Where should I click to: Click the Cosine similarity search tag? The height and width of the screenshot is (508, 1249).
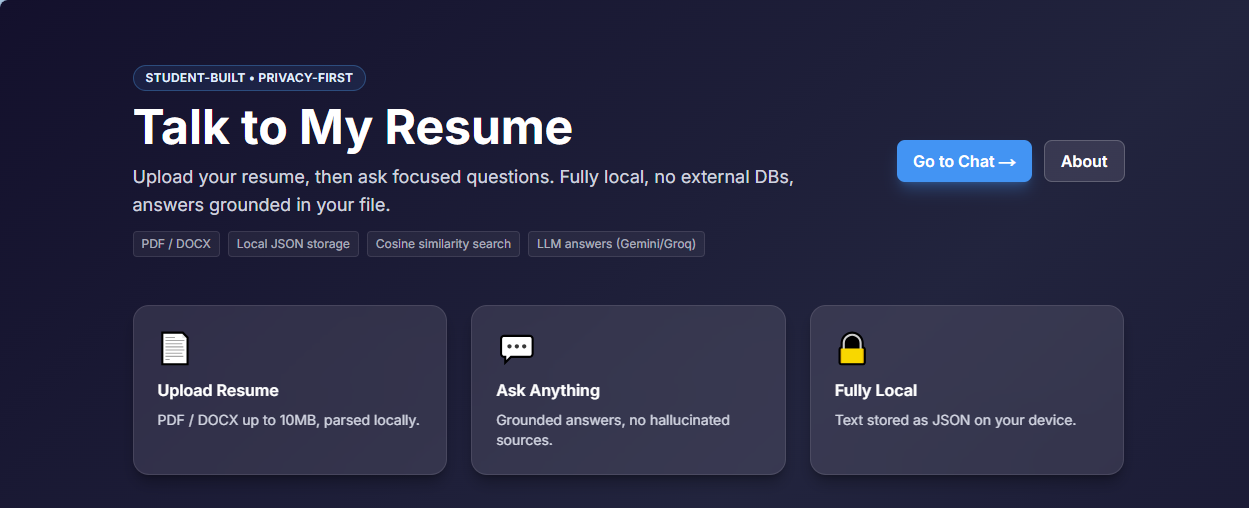pyautogui.click(x=443, y=244)
